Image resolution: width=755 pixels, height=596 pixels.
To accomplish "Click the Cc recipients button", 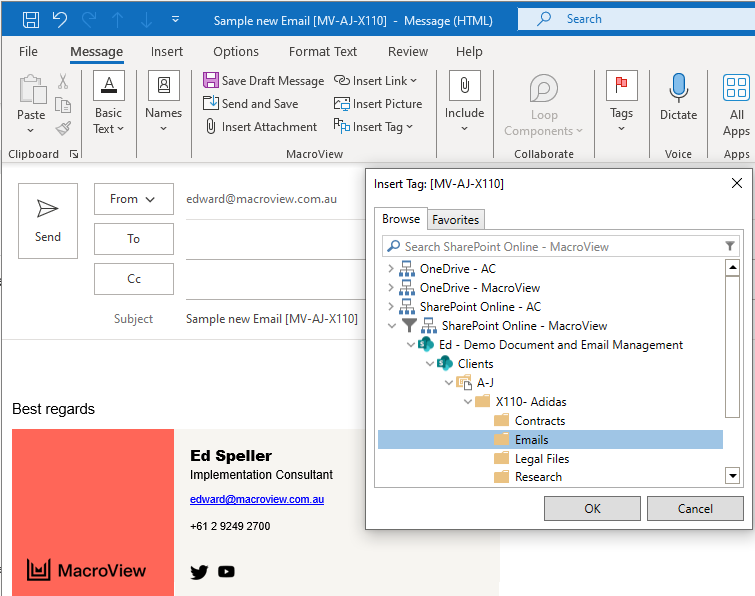I will [133, 279].
